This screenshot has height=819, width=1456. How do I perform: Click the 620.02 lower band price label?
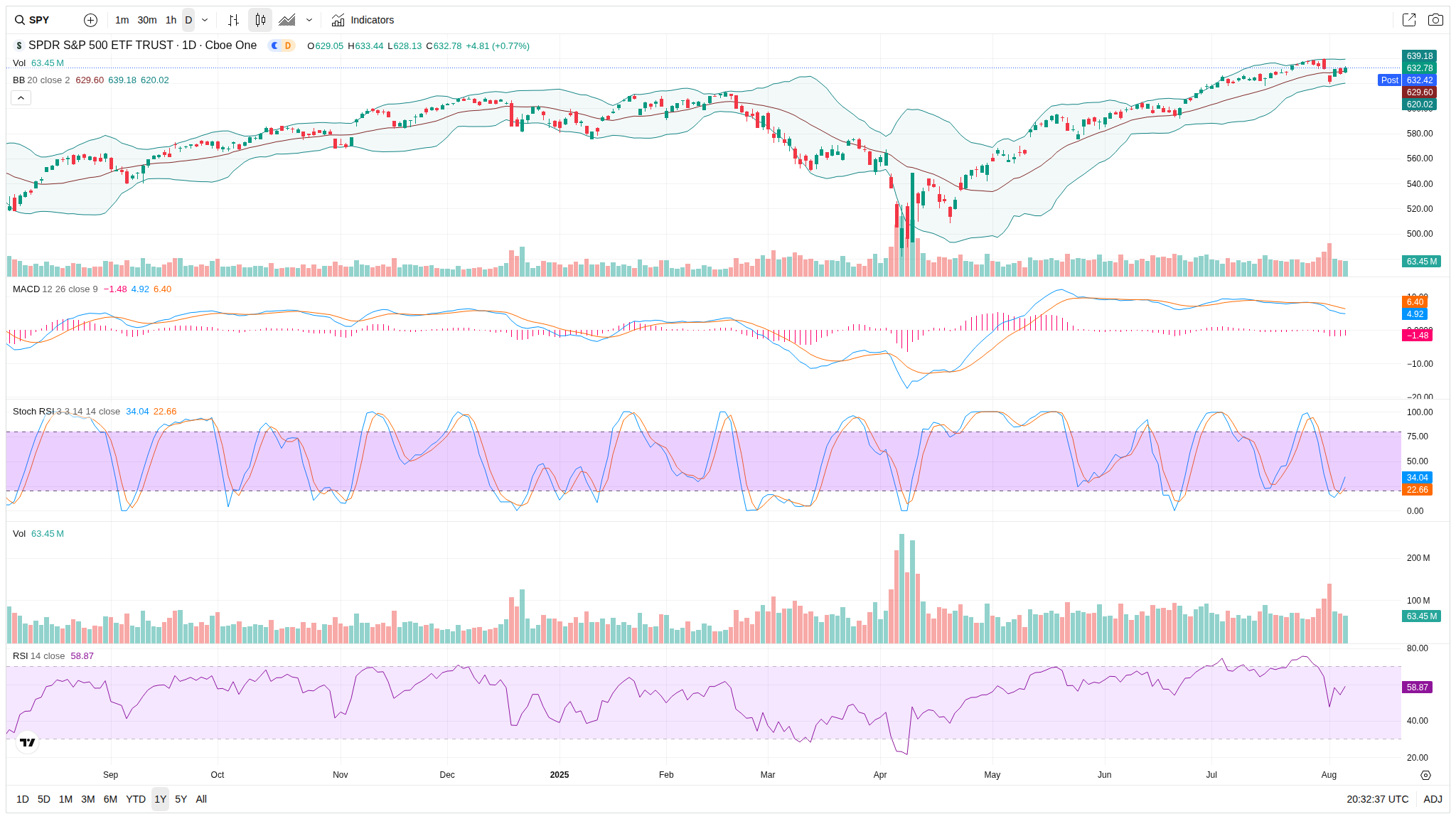[x=1419, y=105]
